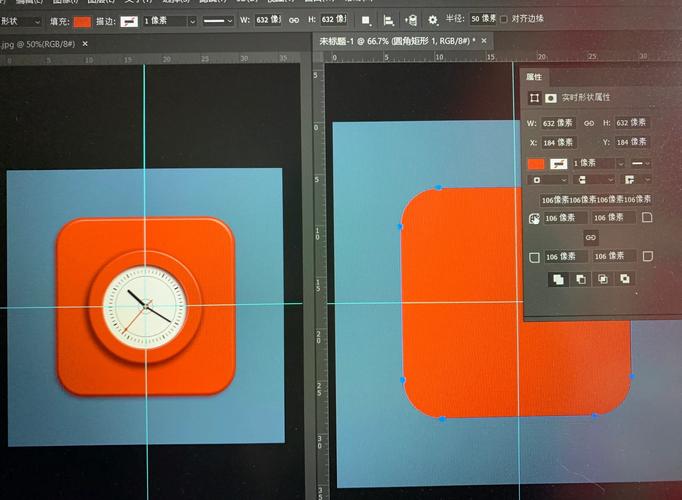Open stroke width dropdown in options bar
The width and height of the screenshot is (682, 500).
click(191, 20)
